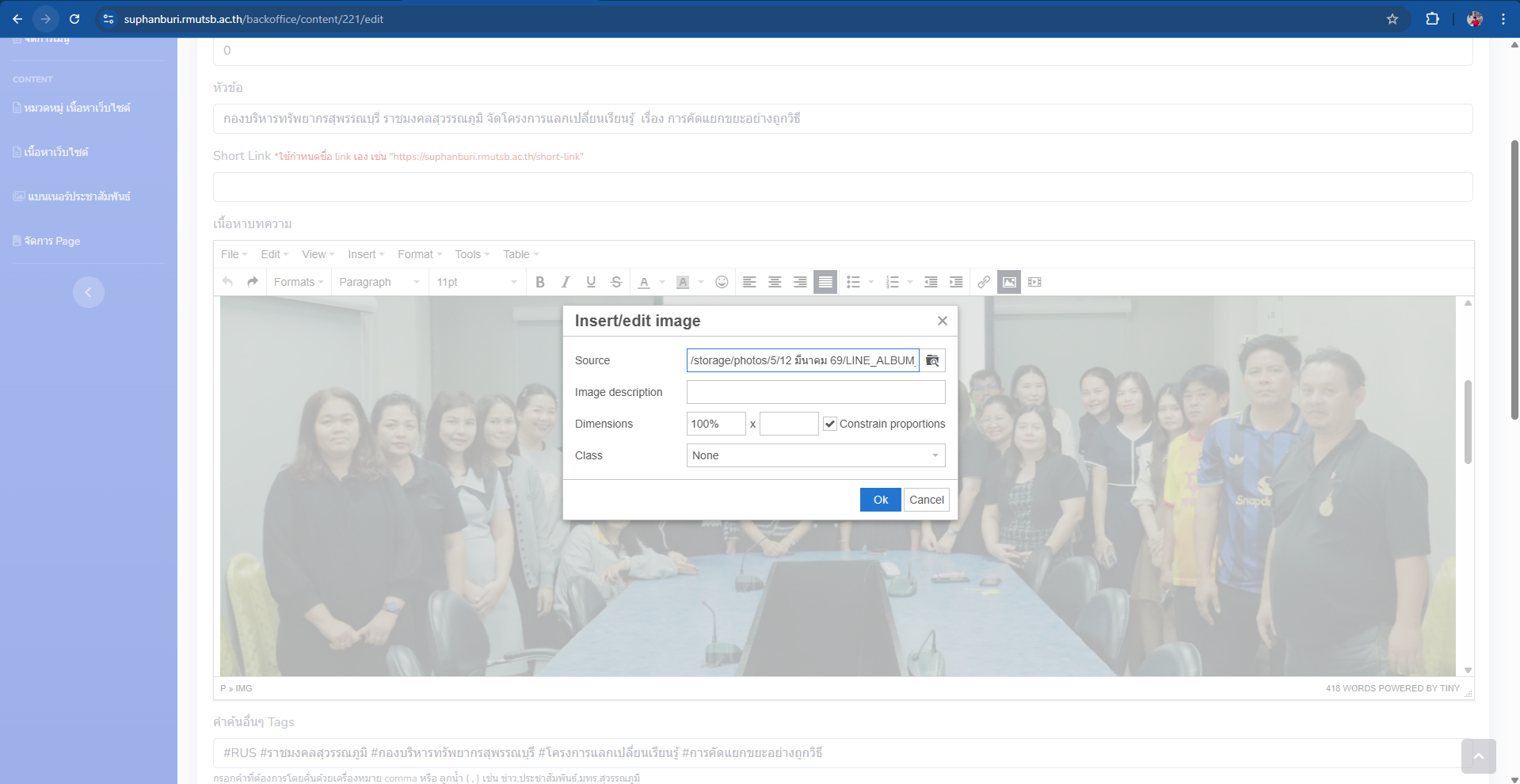
Task: Toggle bold formatting in editor toolbar
Action: [540, 282]
